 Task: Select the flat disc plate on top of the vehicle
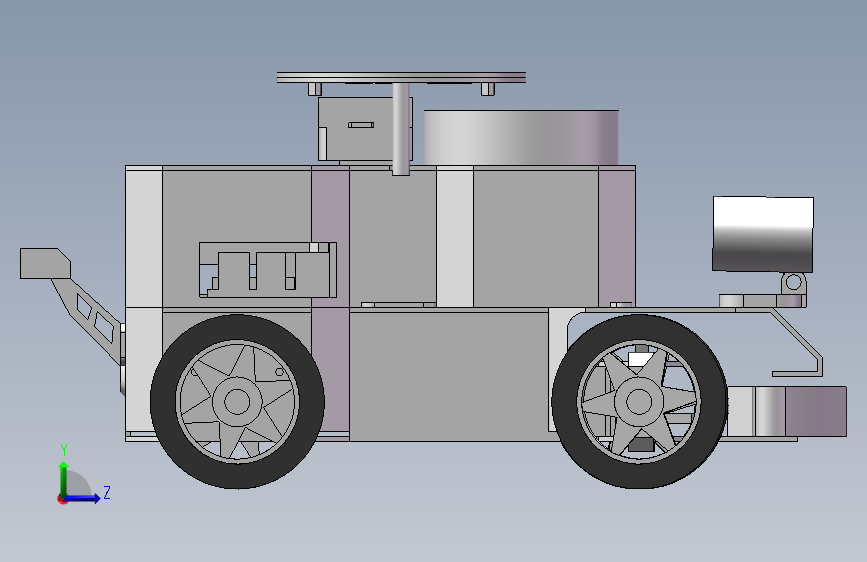coord(401,77)
